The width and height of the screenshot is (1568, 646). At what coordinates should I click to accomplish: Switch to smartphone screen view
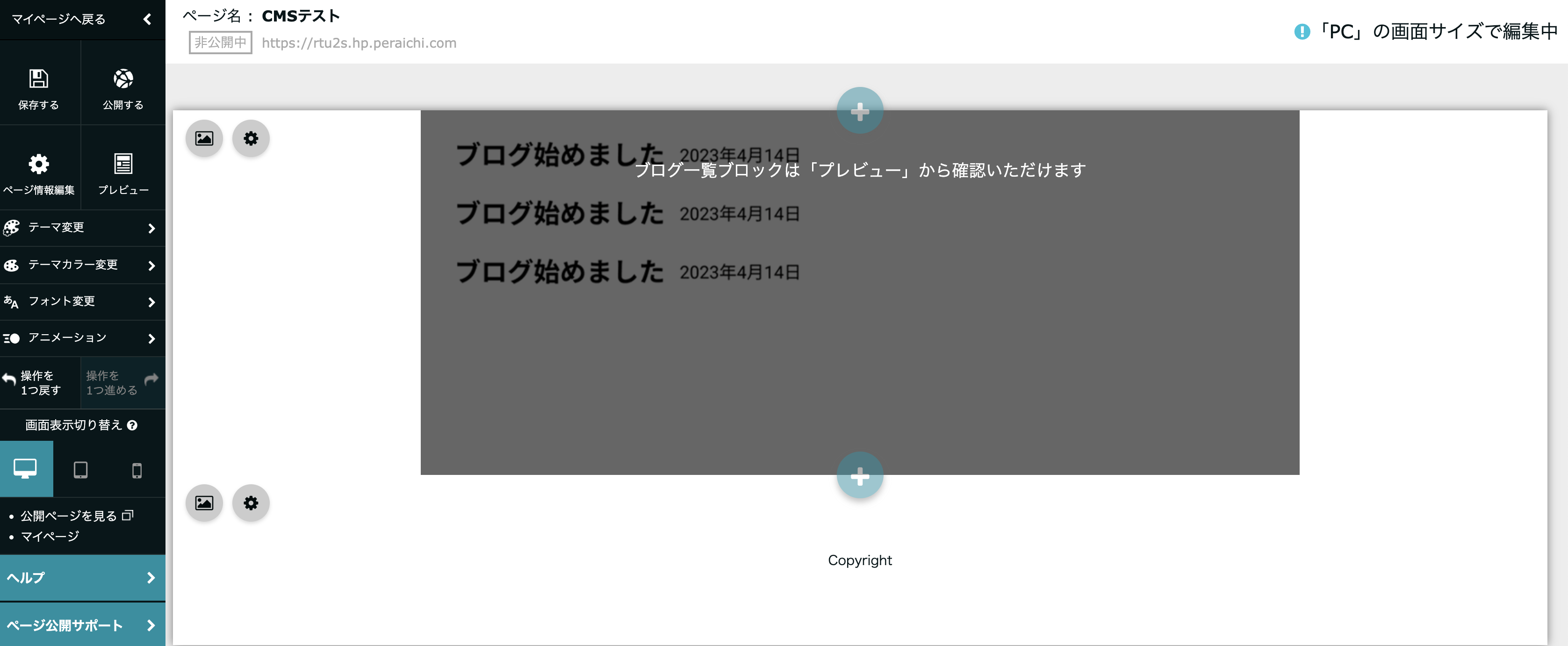(x=137, y=469)
